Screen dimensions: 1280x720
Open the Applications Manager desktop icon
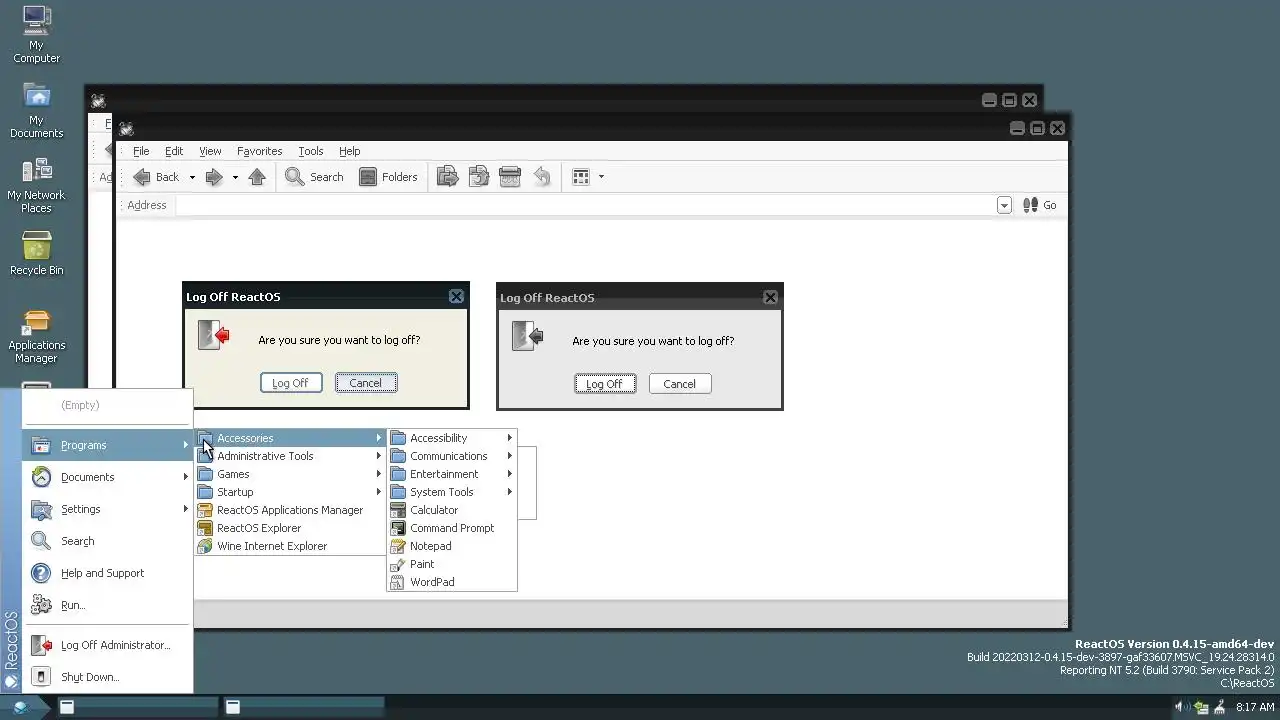(36, 336)
